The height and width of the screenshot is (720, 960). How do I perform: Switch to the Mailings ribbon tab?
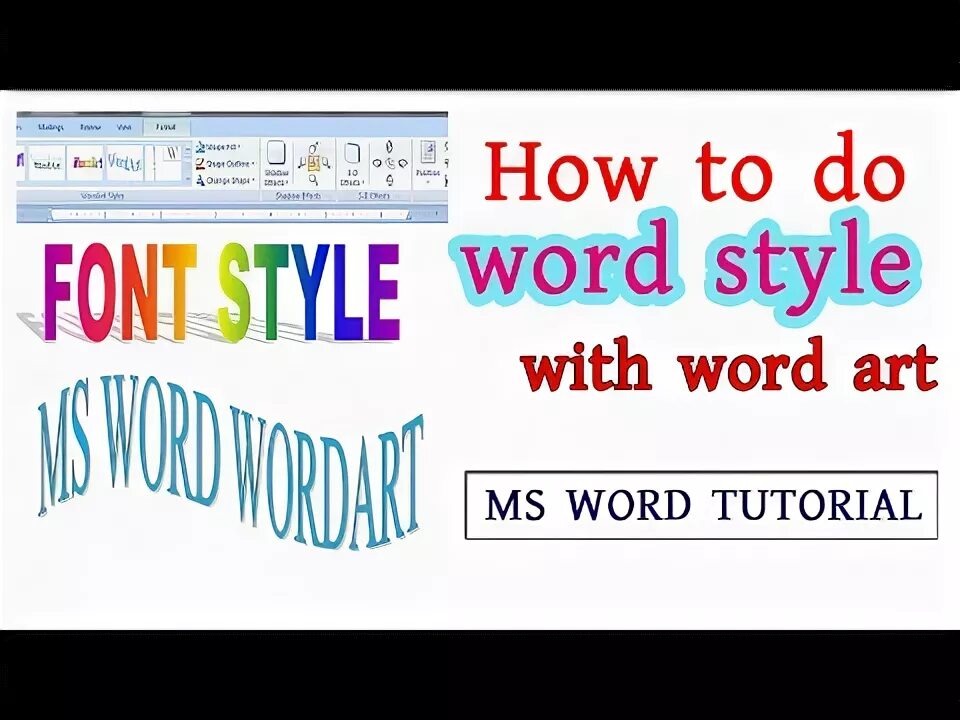[x=51, y=127]
